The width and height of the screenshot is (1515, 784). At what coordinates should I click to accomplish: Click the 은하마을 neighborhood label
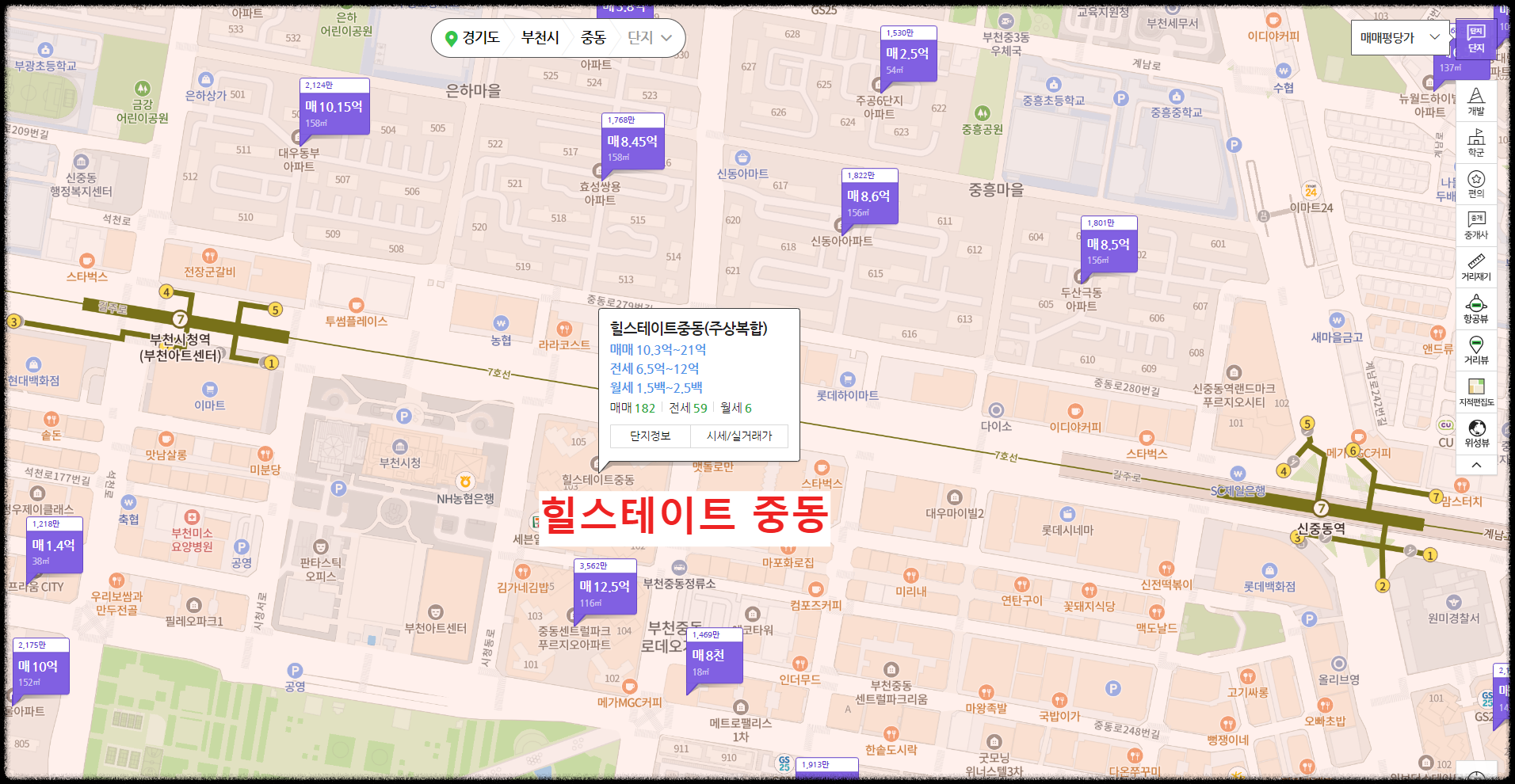point(473,91)
